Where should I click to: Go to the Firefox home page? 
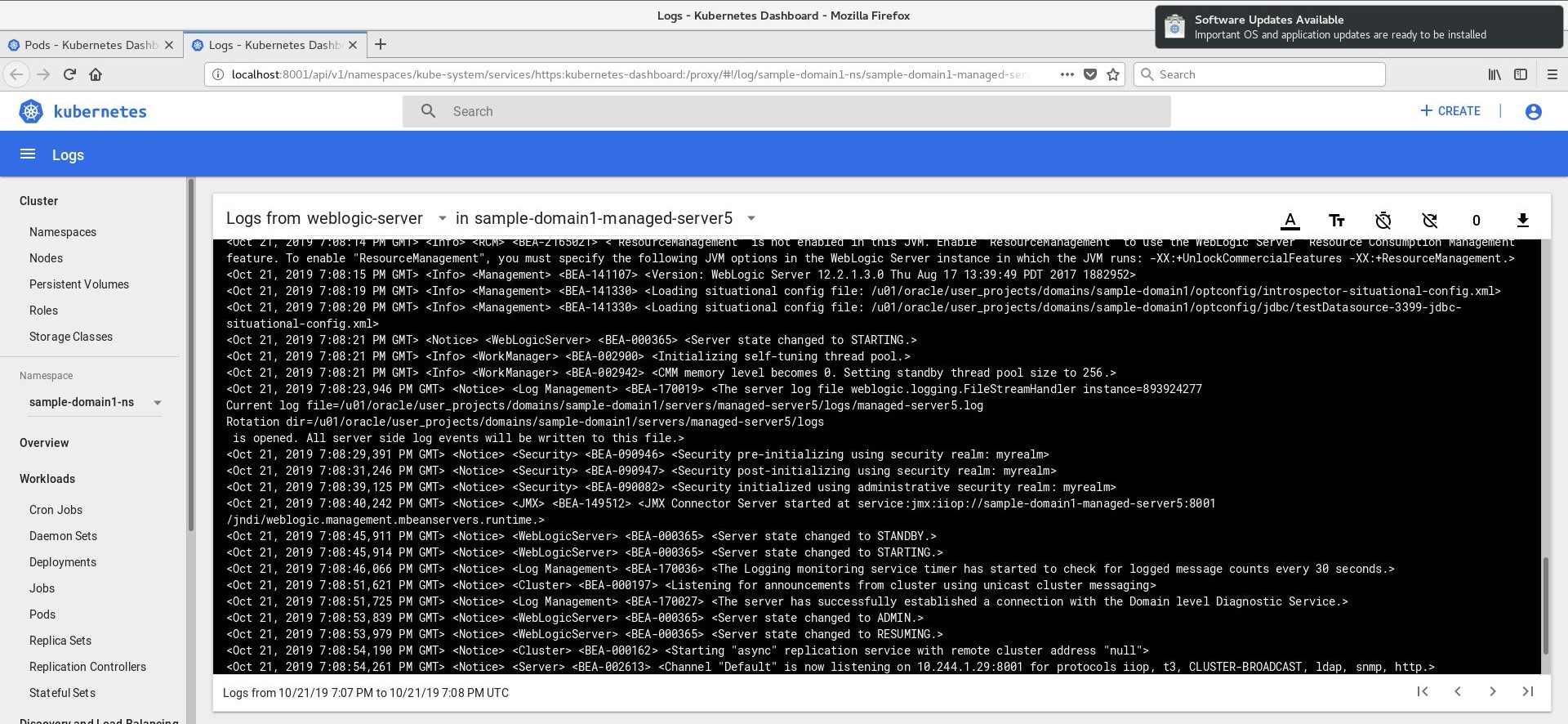[x=96, y=74]
